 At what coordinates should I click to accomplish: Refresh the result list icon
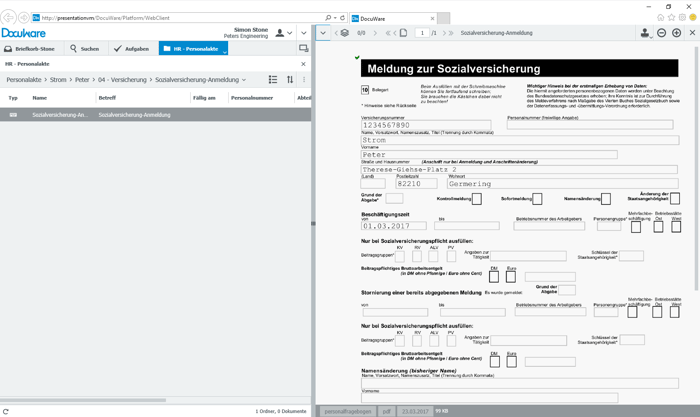tap(5, 411)
